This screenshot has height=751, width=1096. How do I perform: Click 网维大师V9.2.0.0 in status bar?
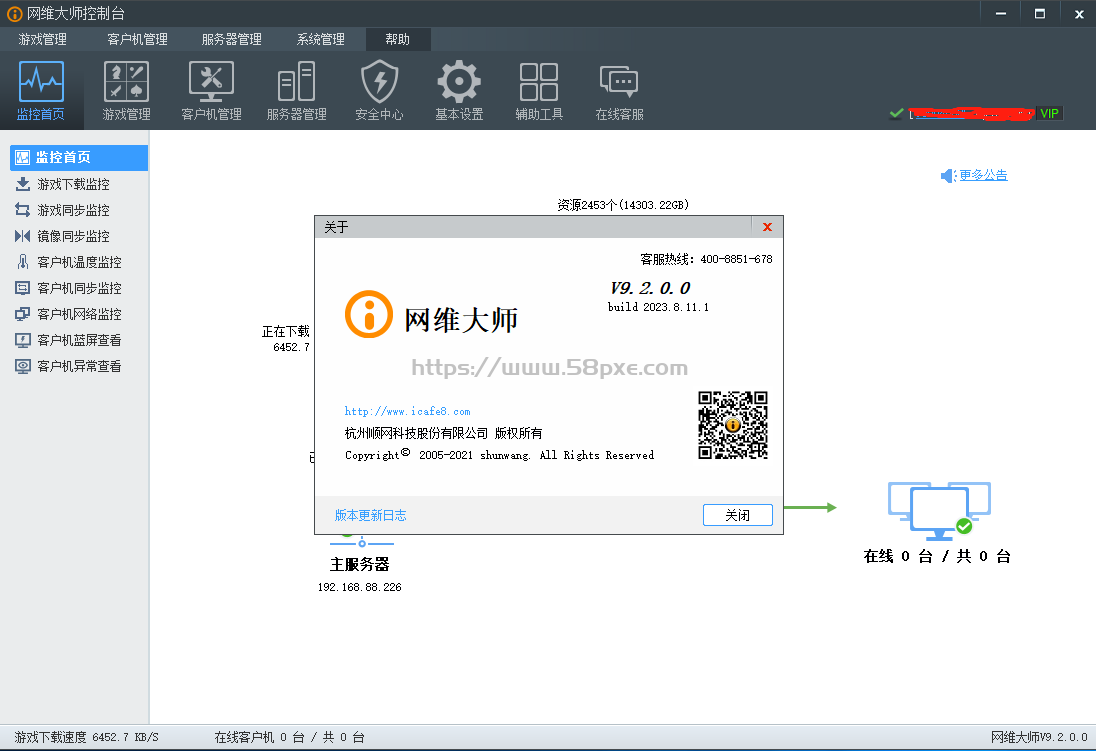[x=1039, y=737]
